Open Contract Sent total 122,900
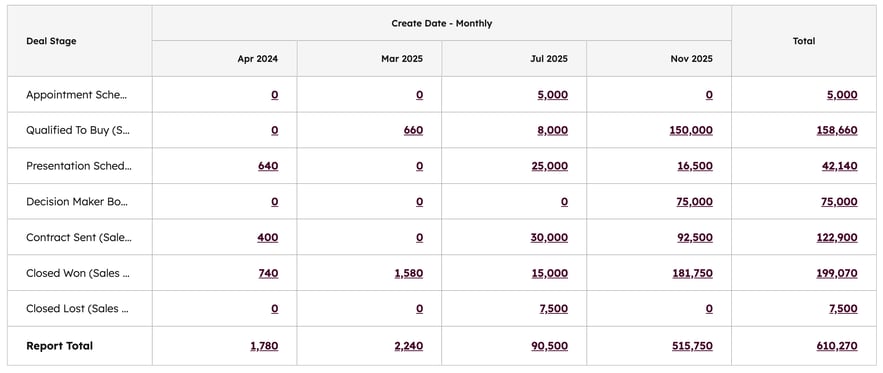Screen dimensions: 883x373 click(x=837, y=238)
